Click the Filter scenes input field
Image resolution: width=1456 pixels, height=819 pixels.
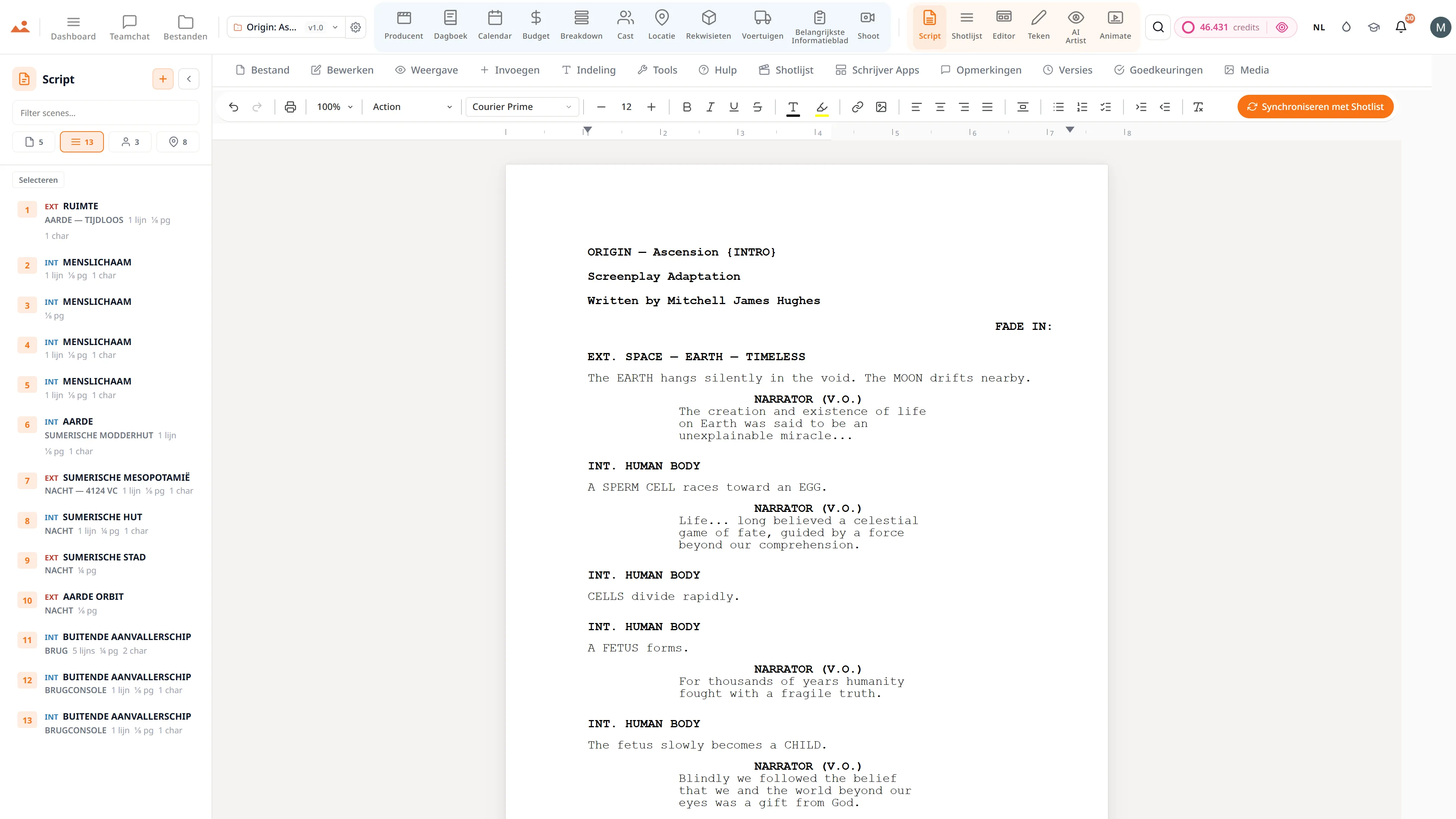coord(106,113)
